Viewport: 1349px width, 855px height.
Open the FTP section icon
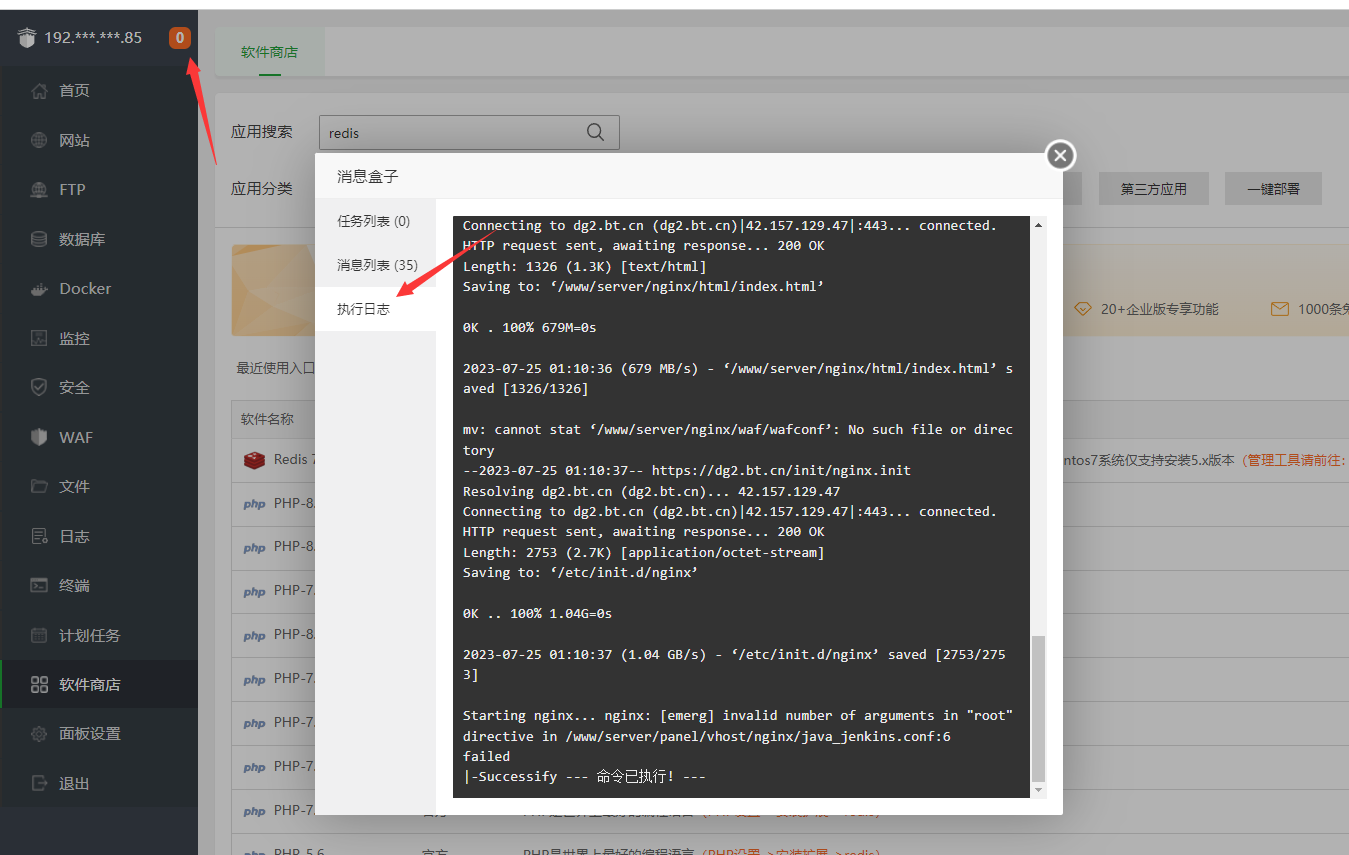(x=39, y=190)
